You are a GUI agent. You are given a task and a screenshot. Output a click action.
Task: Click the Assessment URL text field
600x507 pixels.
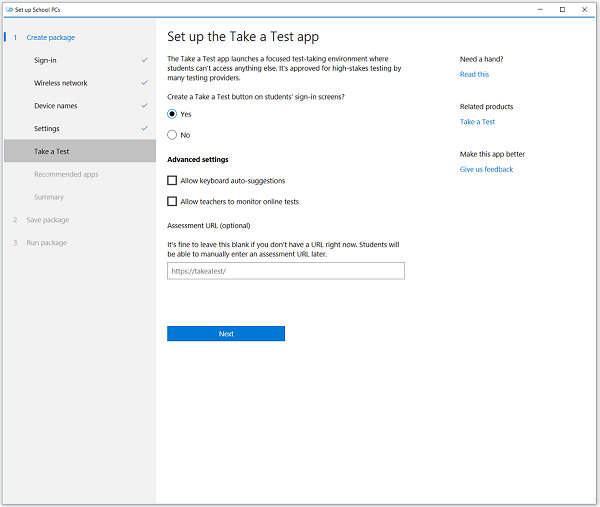pyautogui.click(x=285, y=271)
